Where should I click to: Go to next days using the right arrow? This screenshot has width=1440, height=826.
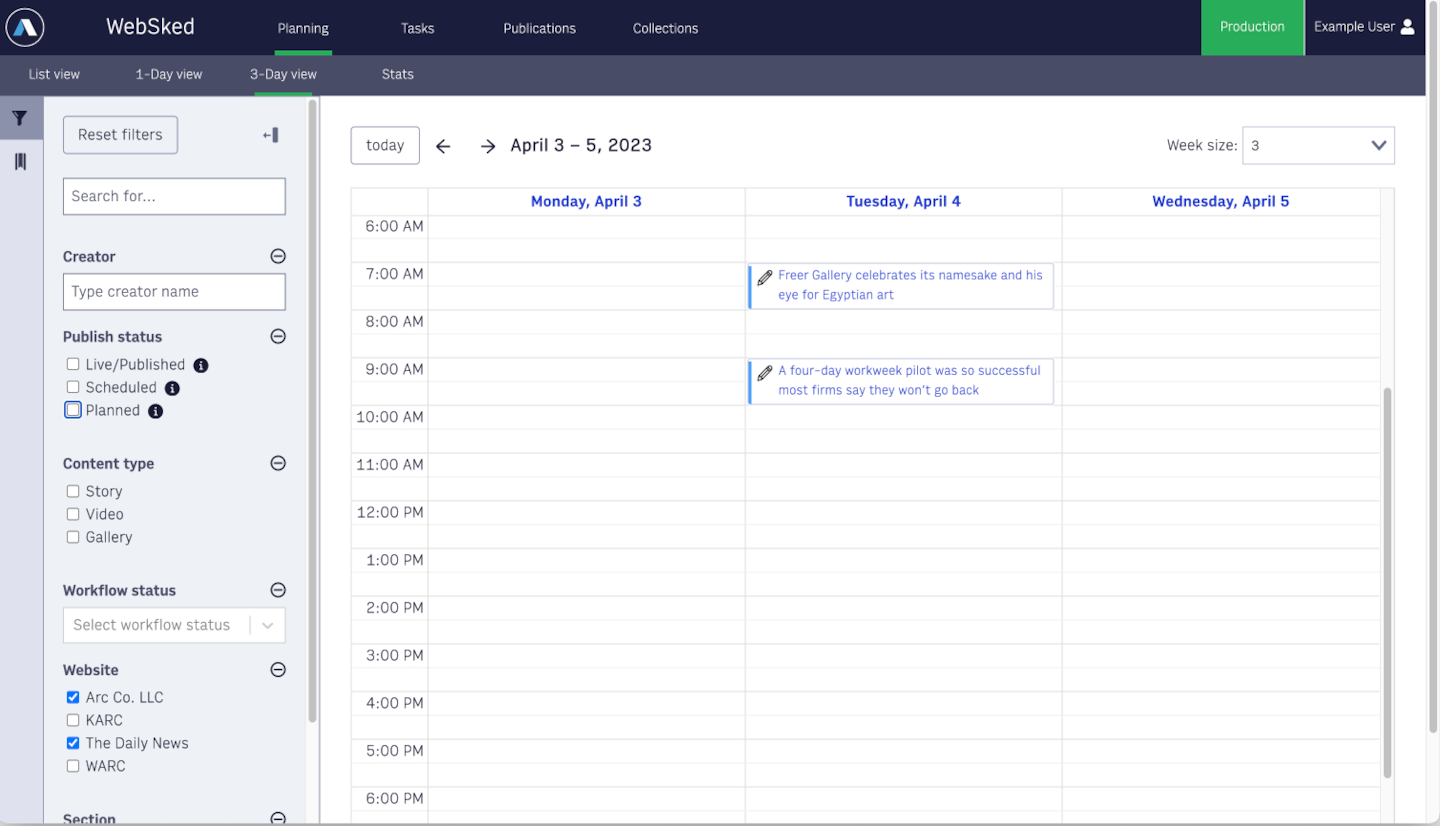click(487, 145)
